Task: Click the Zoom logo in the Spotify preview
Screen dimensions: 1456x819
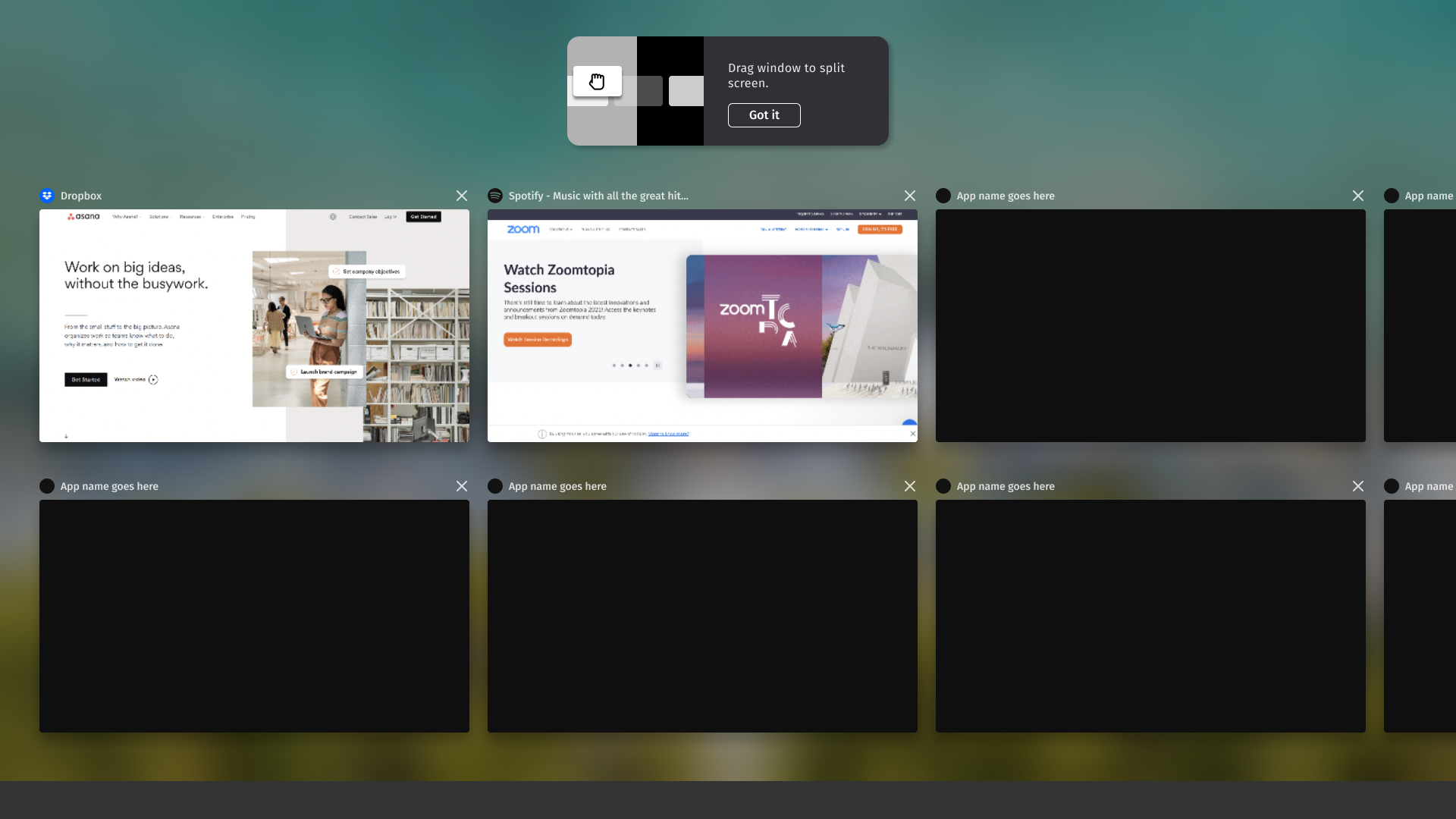Action: pos(523,229)
